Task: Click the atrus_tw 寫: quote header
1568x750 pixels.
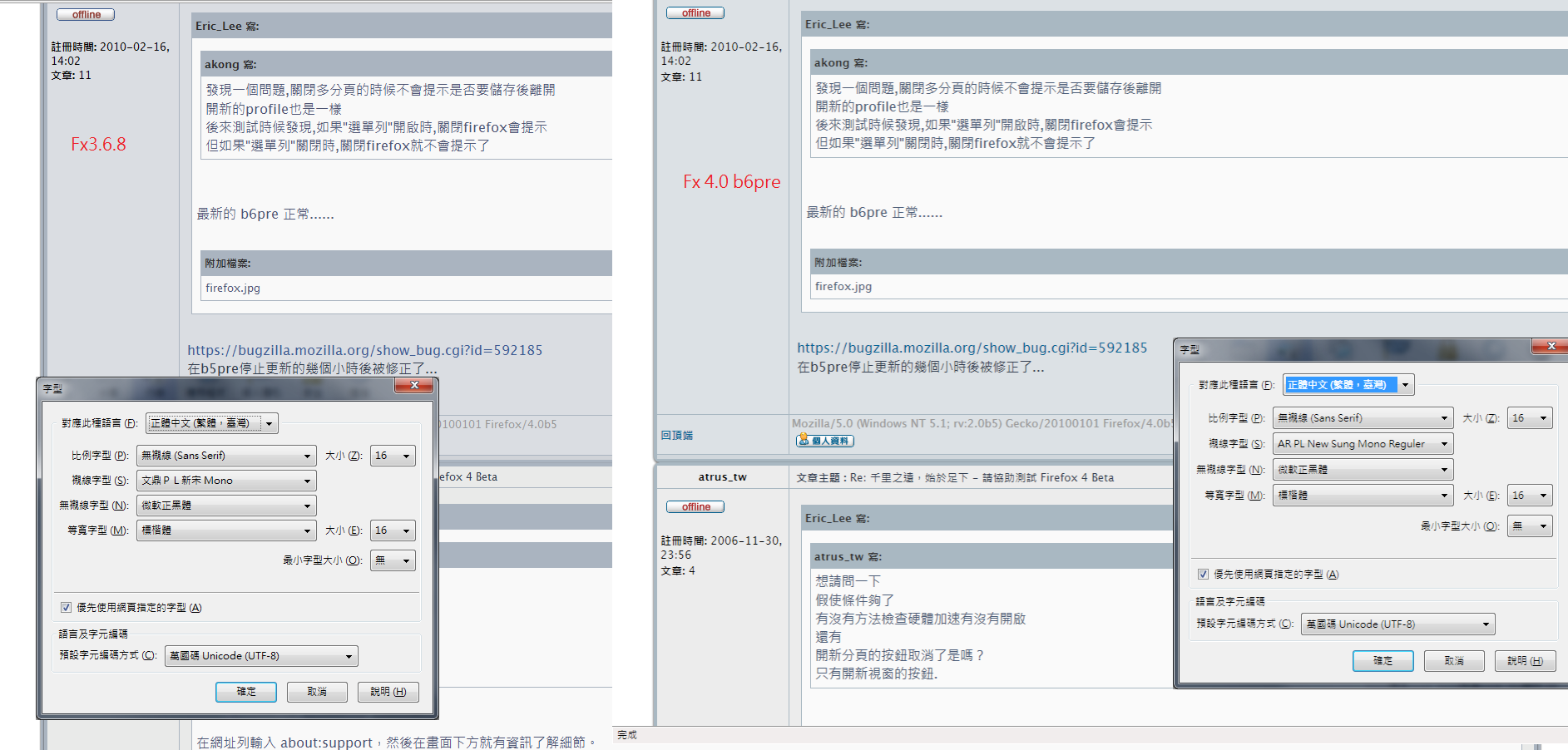Action: (x=848, y=557)
